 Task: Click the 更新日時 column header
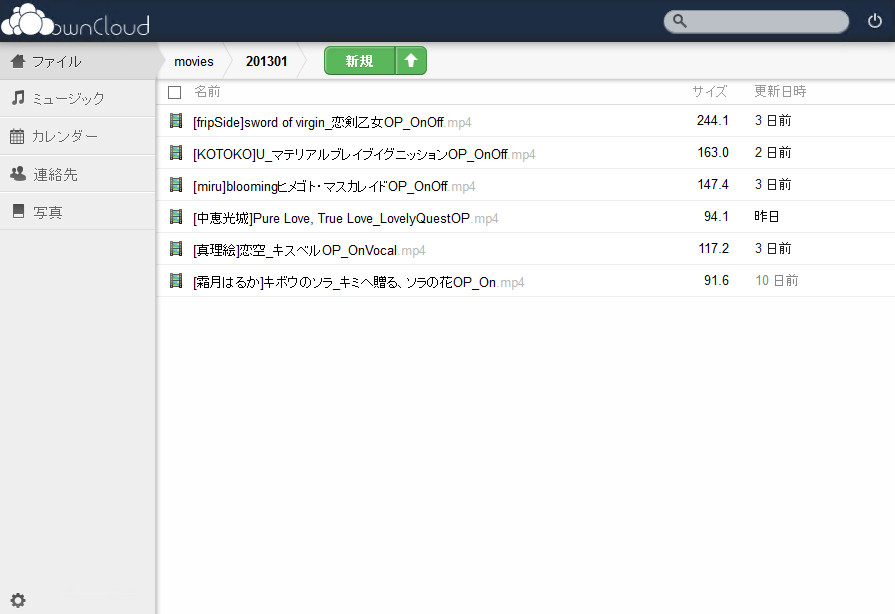[780, 91]
